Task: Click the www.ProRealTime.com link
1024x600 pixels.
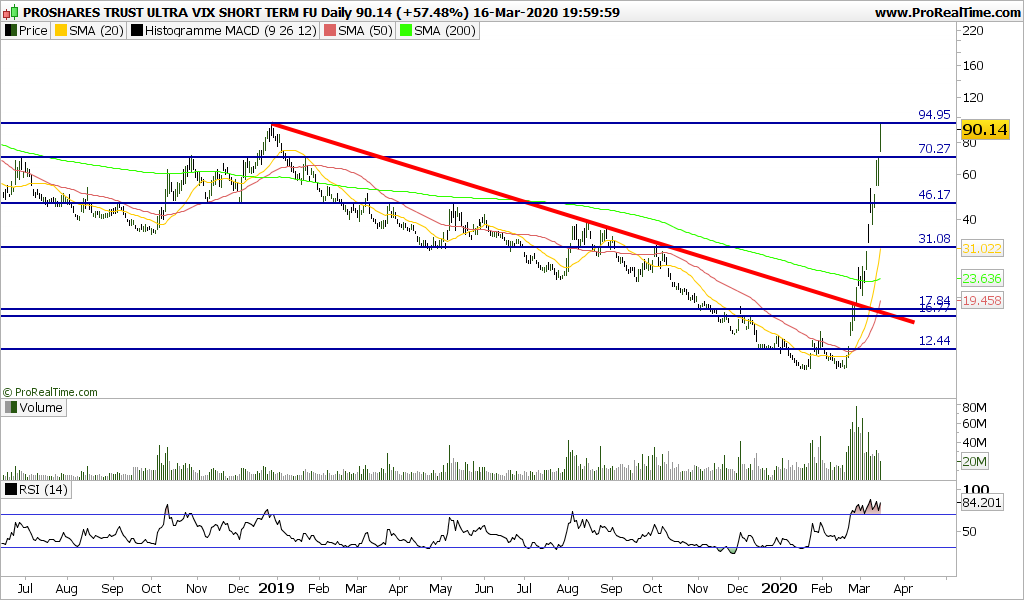Action: tap(948, 12)
